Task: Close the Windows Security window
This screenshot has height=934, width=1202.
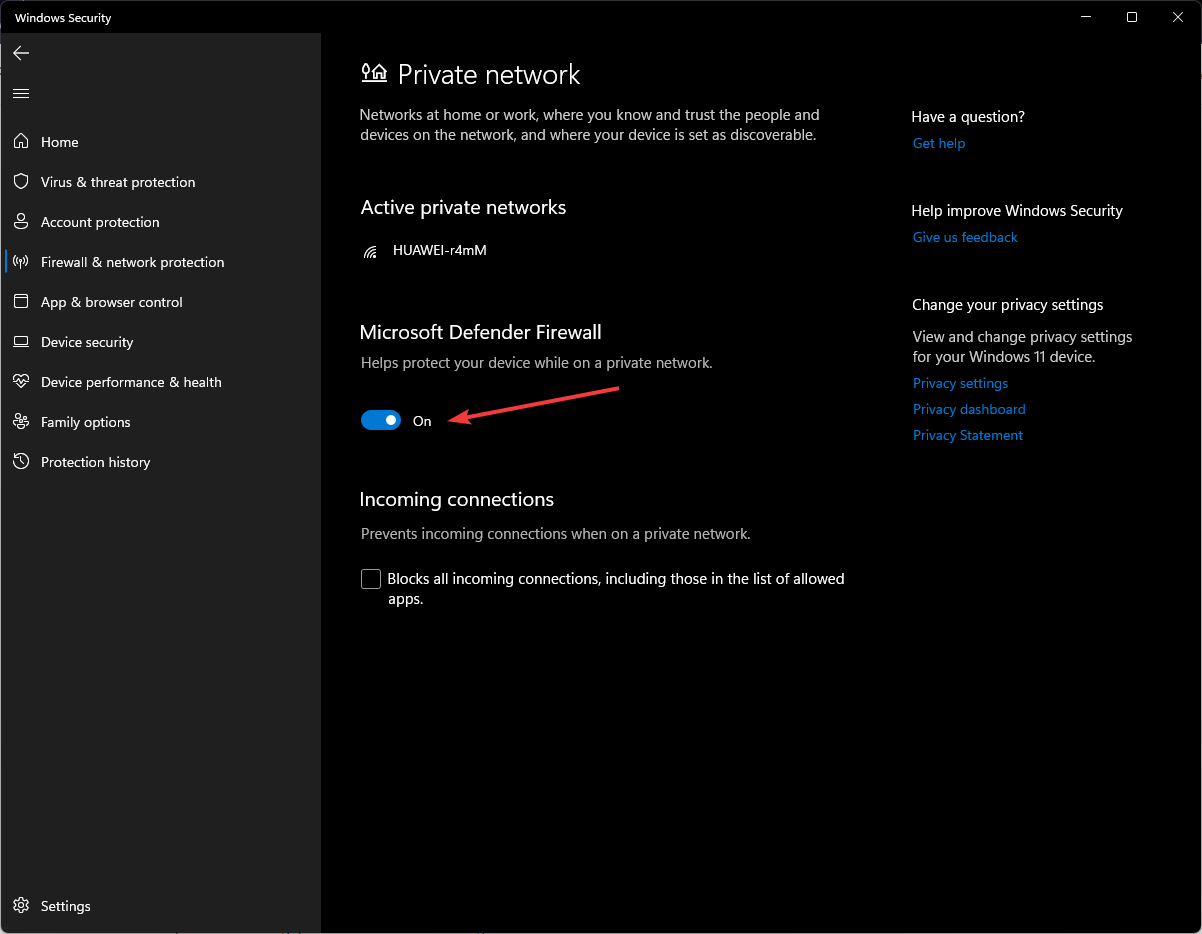Action: click(1178, 17)
